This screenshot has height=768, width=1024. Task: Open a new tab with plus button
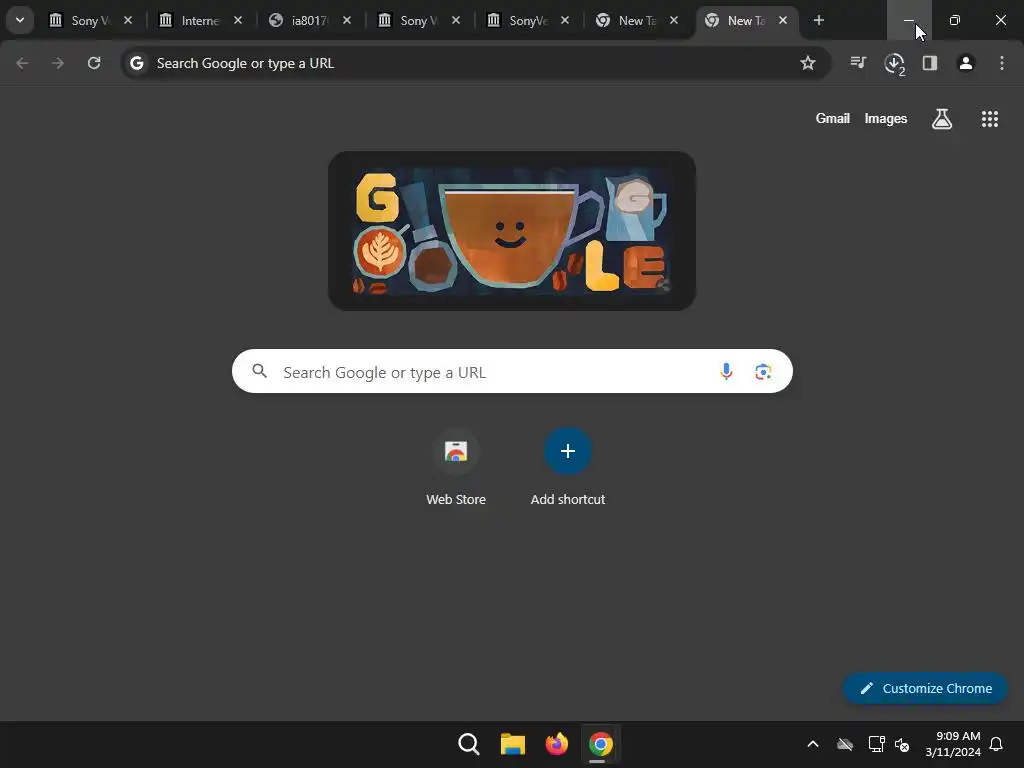pos(819,20)
